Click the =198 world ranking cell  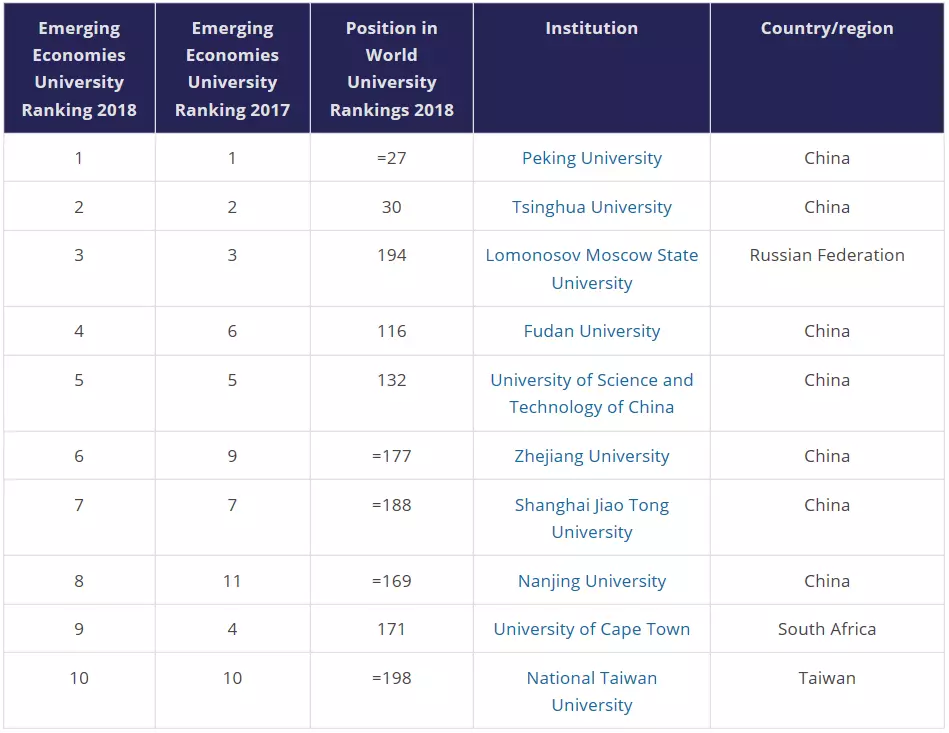pos(391,678)
